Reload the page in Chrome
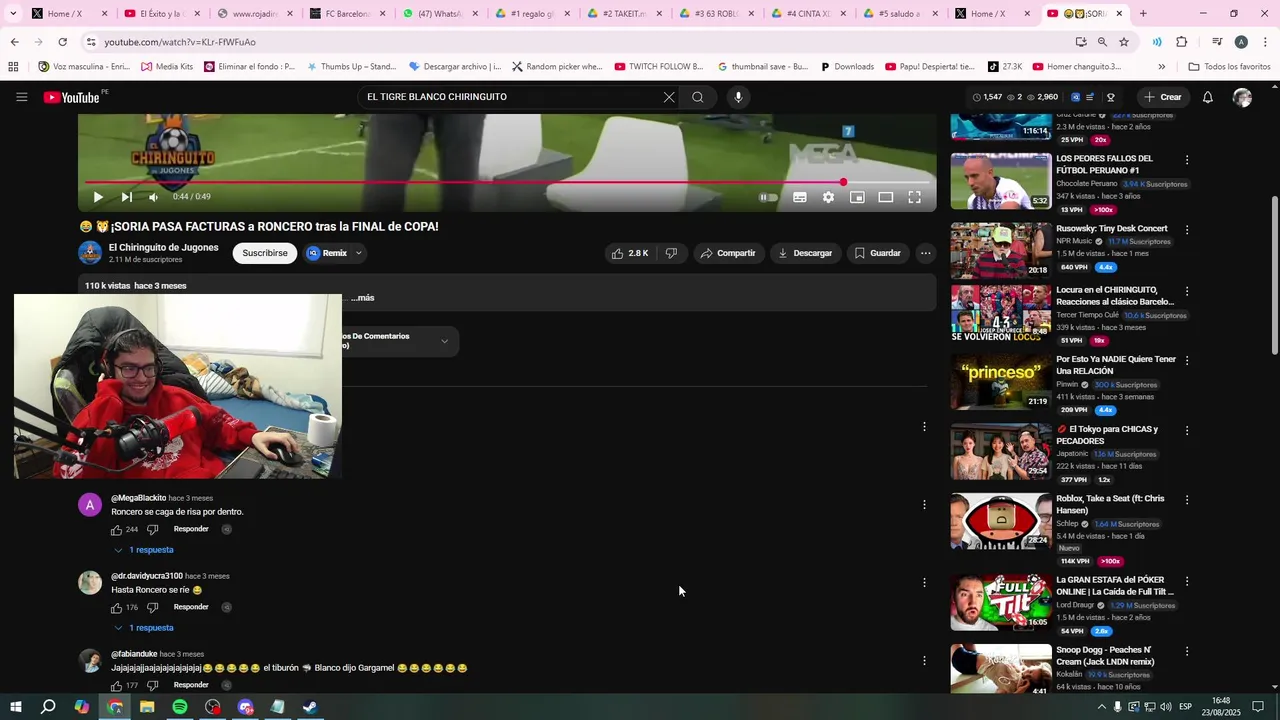Screen dimensions: 1280x720 coord(62,42)
